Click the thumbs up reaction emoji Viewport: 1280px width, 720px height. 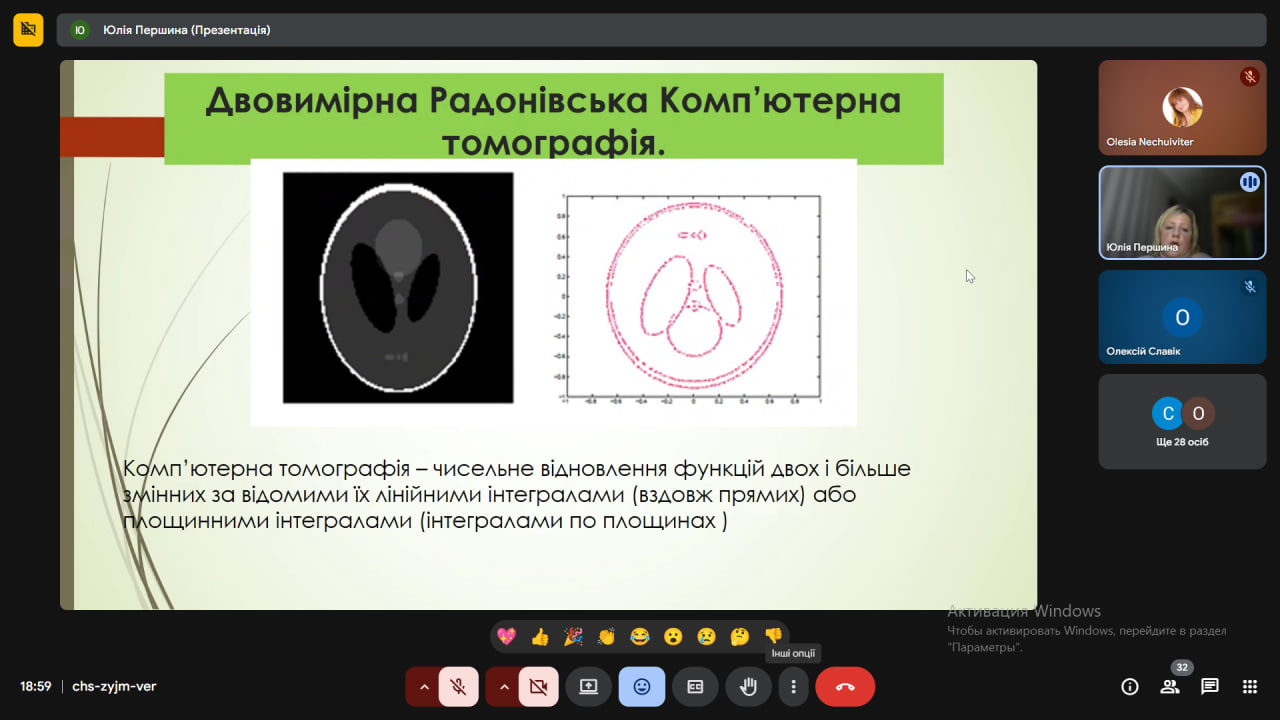click(540, 637)
